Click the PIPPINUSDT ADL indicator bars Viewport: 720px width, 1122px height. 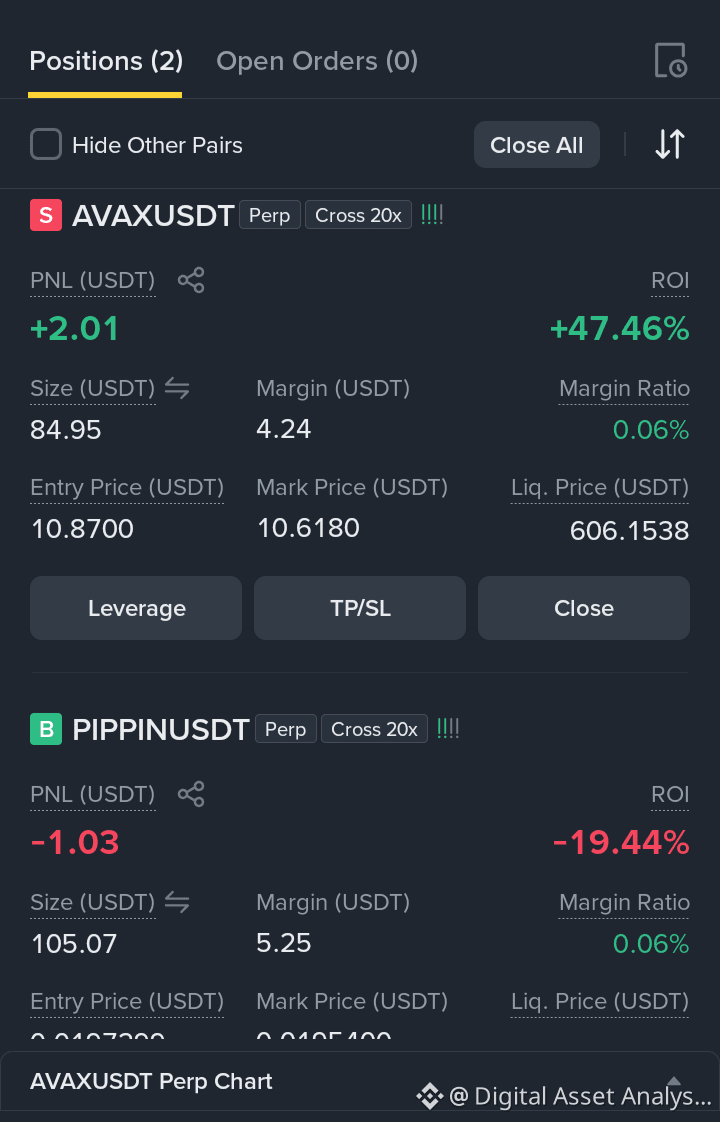448,728
